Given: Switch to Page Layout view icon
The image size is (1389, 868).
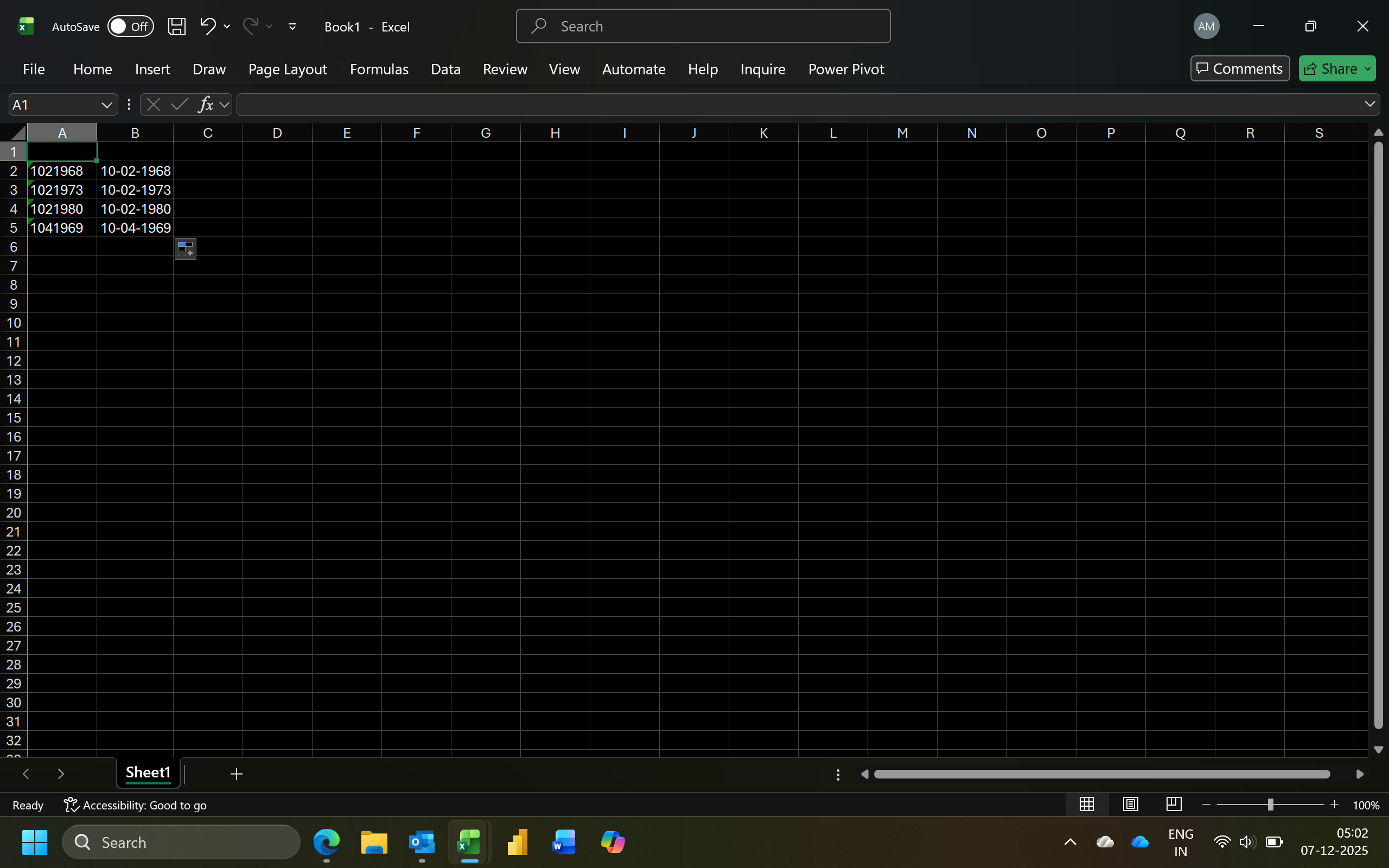Looking at the screenshot, I should click(x=1130, y=805).
